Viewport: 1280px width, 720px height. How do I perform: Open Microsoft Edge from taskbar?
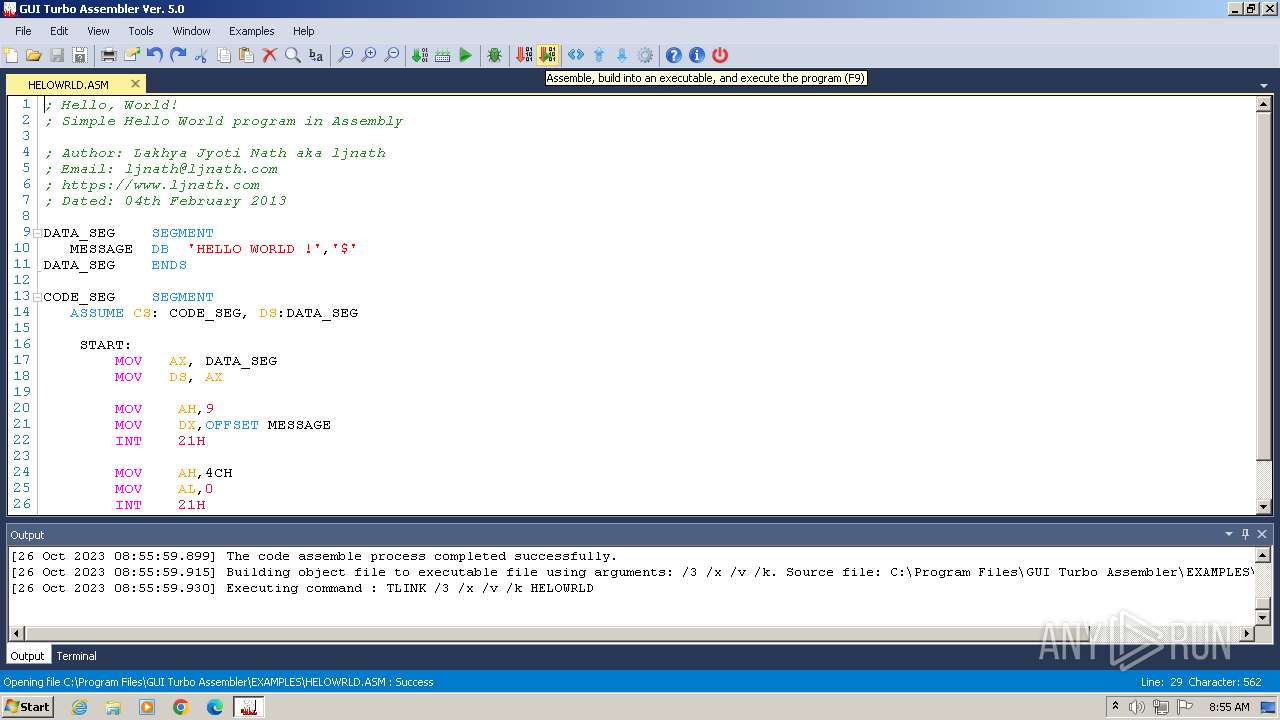point(215,707)
